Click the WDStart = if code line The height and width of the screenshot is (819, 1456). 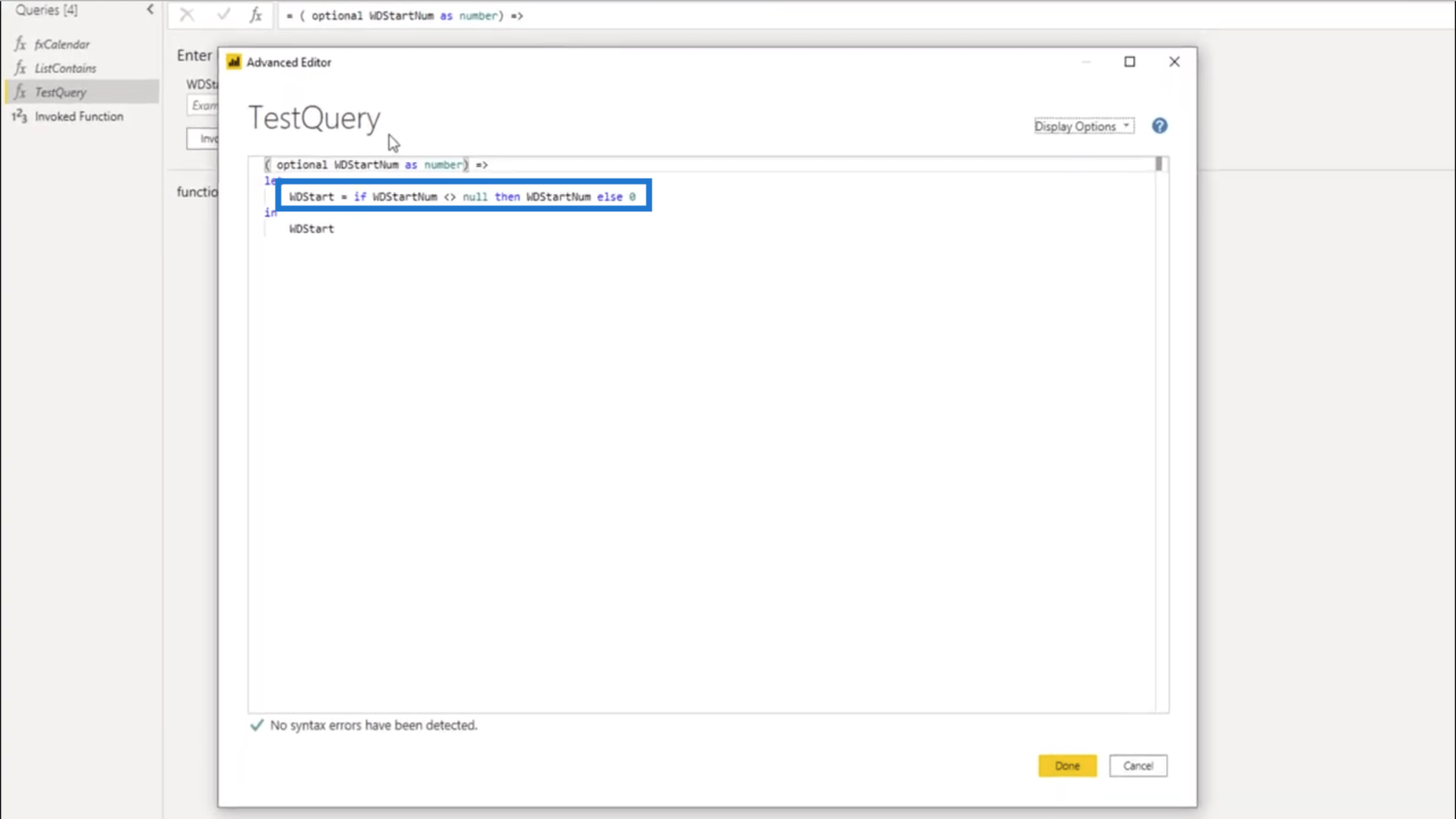[x=462, y=197]
